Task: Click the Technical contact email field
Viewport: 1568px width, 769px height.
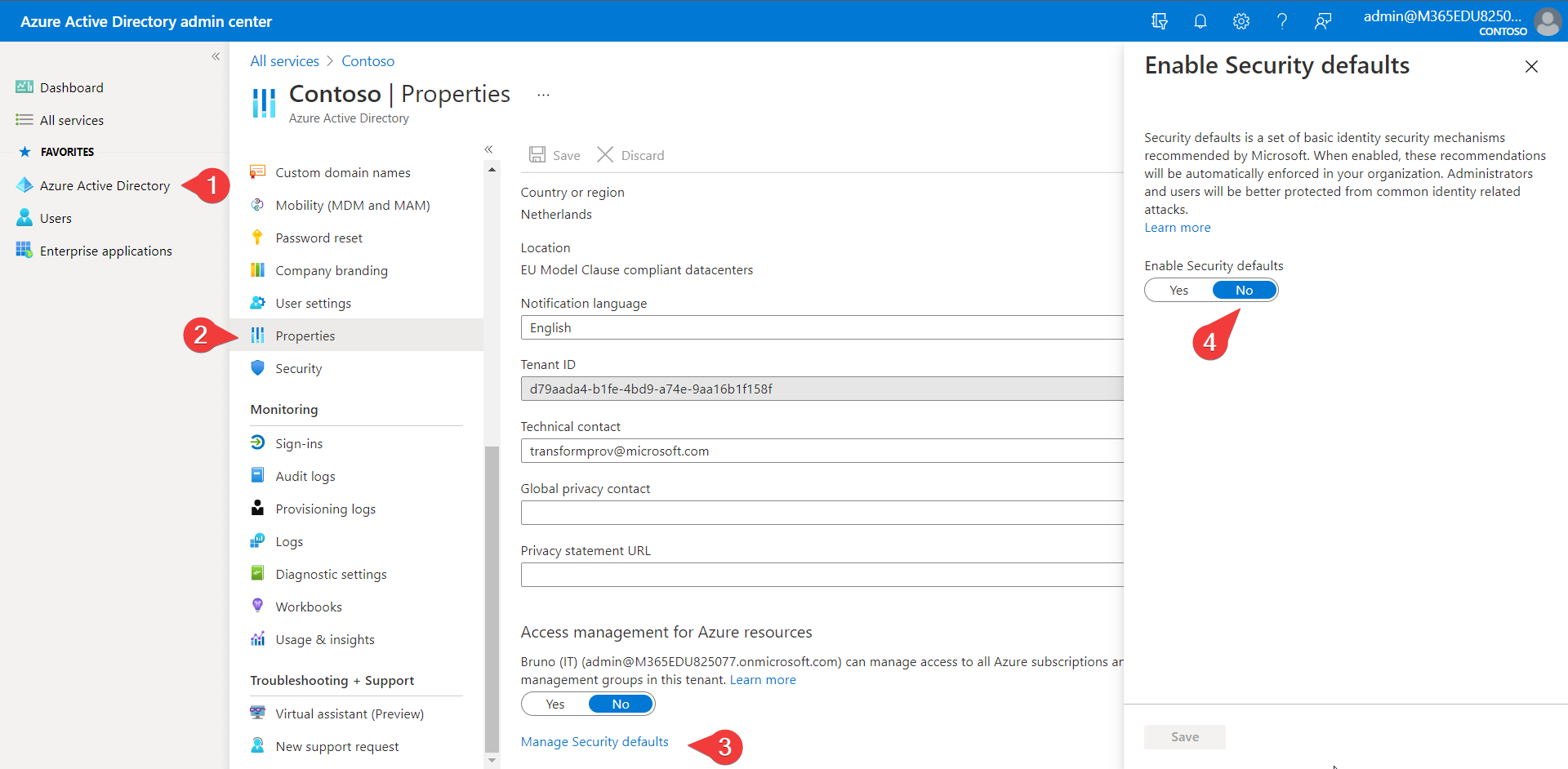Action: point(822,451)
